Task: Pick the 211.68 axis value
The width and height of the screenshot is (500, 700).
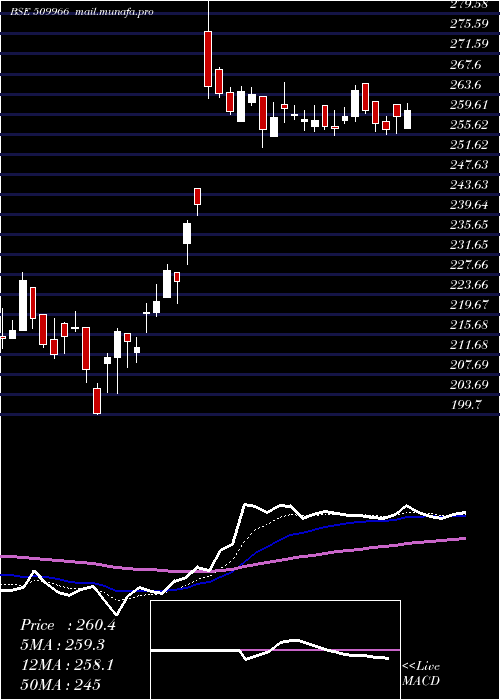Action: click(x=469, y=344)
